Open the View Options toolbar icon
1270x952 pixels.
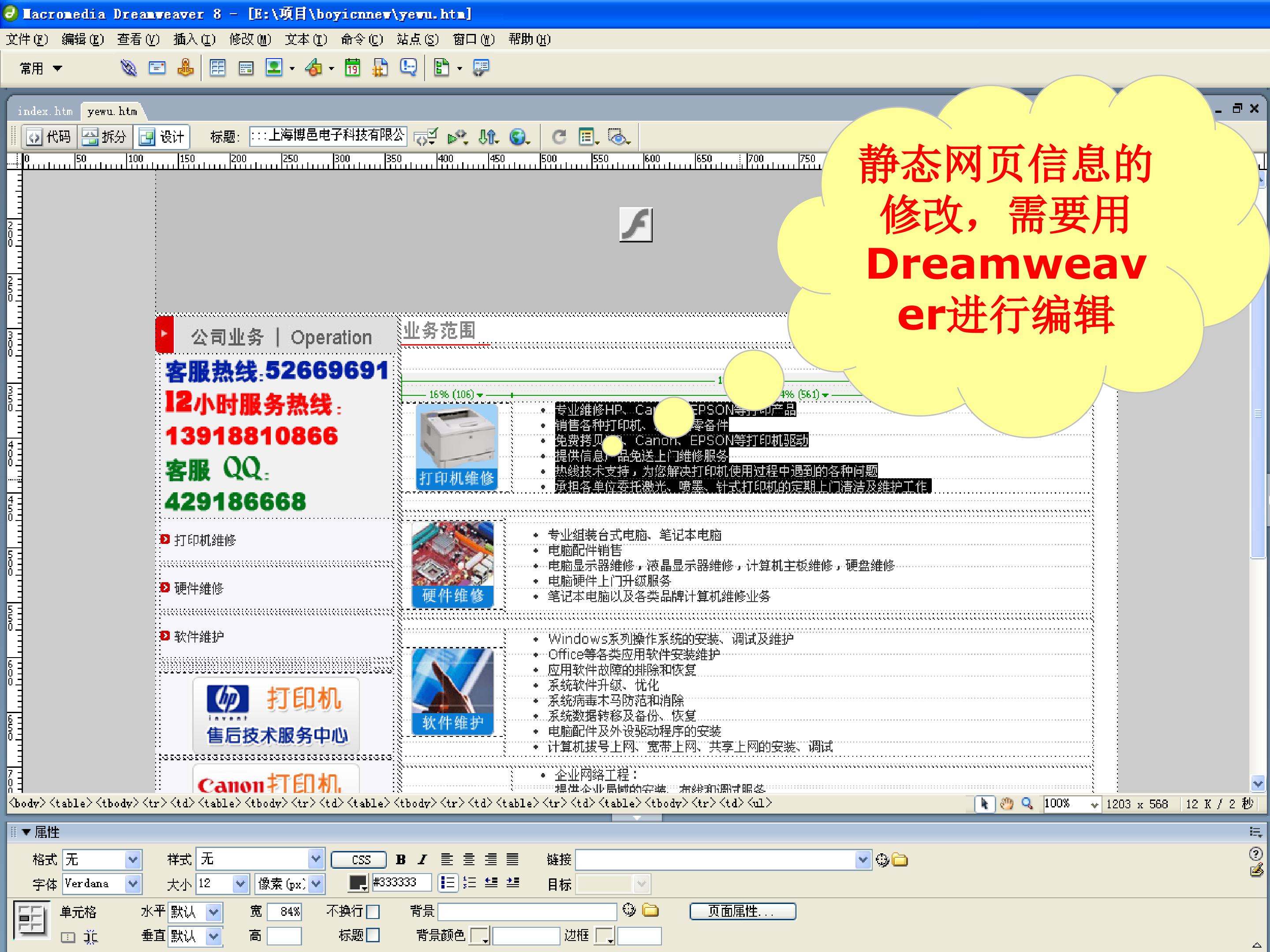pos(589,137)
